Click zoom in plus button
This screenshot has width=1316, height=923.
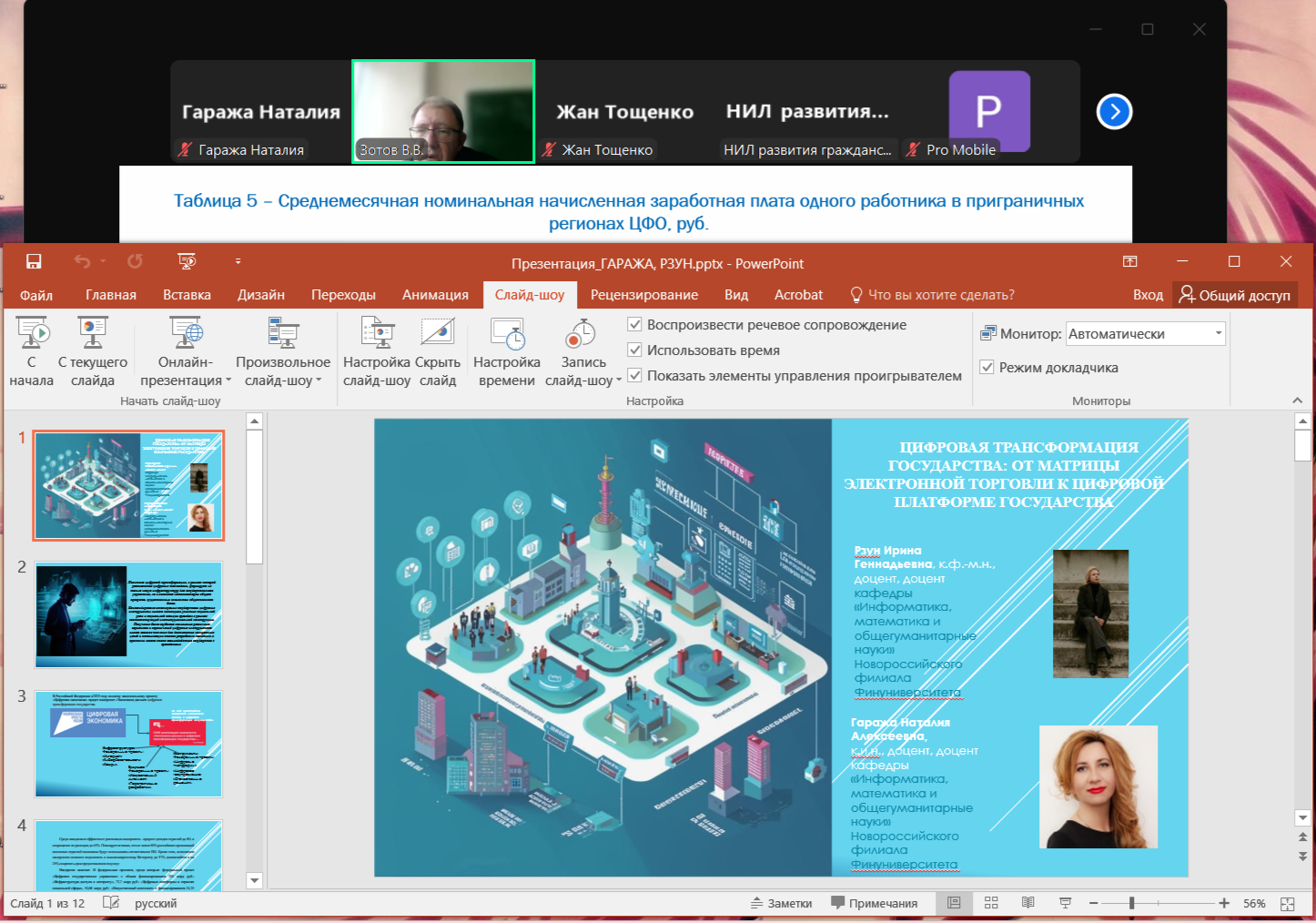point(1224,903)
